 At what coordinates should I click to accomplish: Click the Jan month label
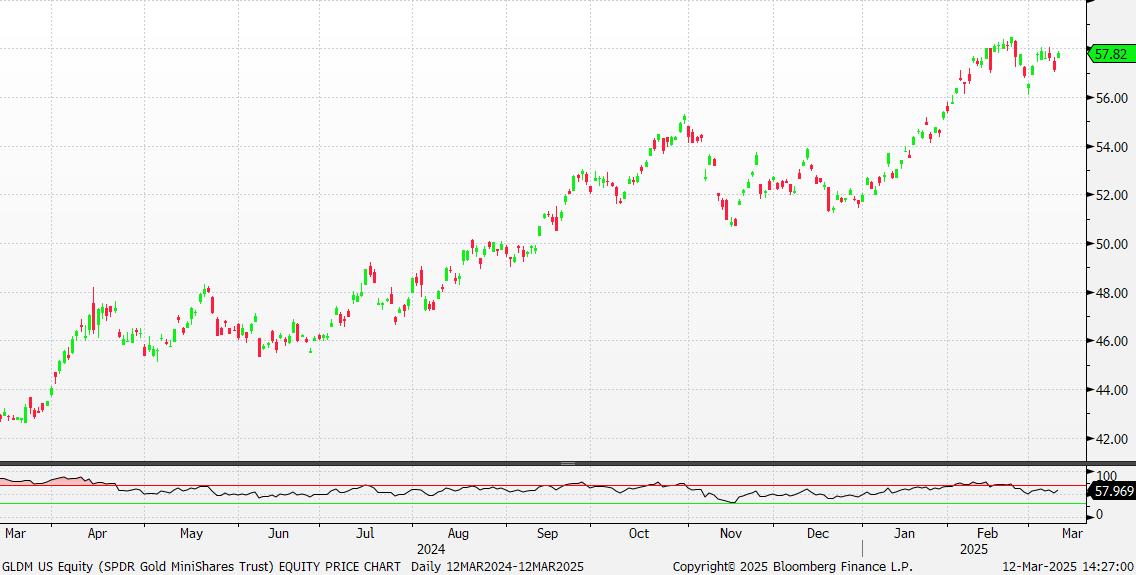(x=904, y=534)
